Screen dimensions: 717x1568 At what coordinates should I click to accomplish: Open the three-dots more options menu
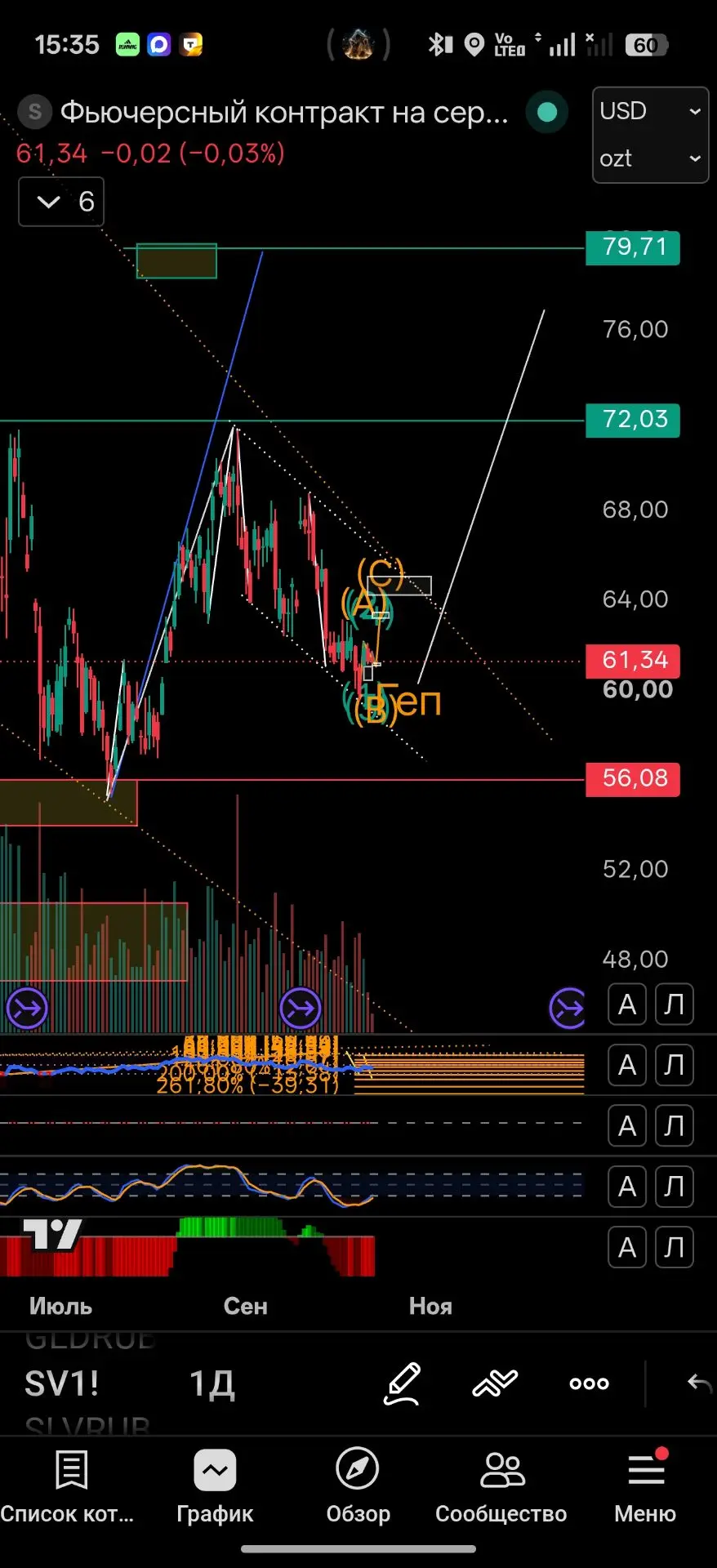589,1383
